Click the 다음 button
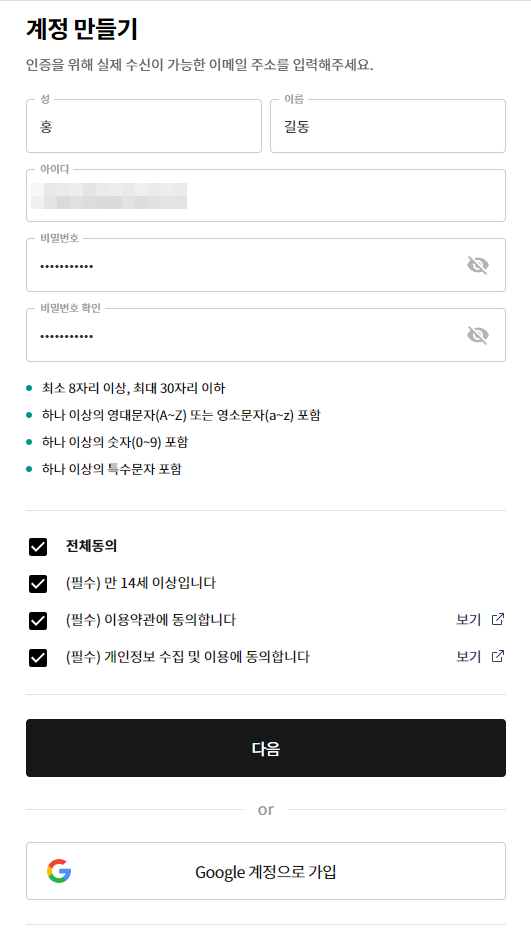 pos(266,748)
